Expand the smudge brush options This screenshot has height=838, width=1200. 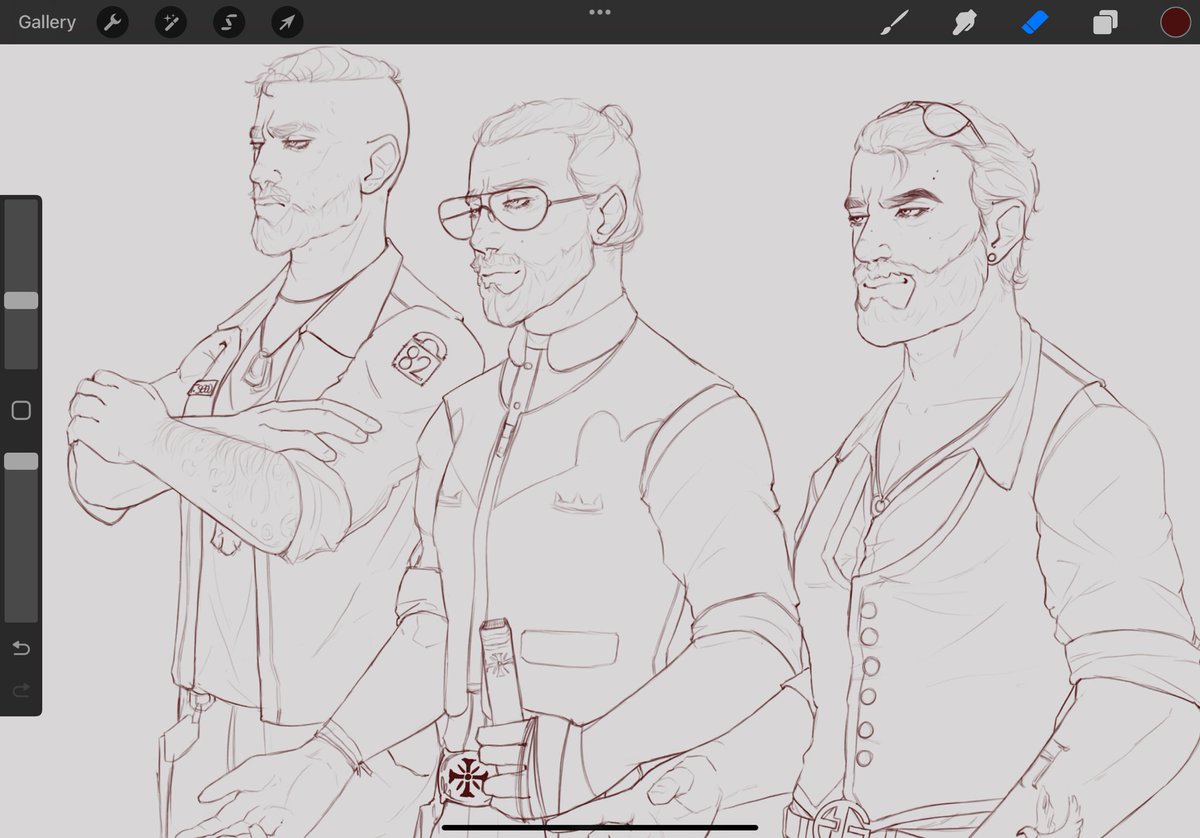click(964, 21)
